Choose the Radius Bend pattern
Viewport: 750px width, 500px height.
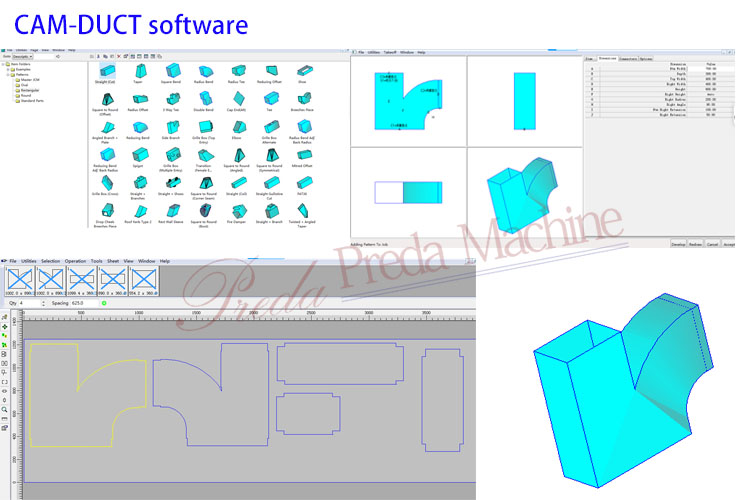pos(205,71)
